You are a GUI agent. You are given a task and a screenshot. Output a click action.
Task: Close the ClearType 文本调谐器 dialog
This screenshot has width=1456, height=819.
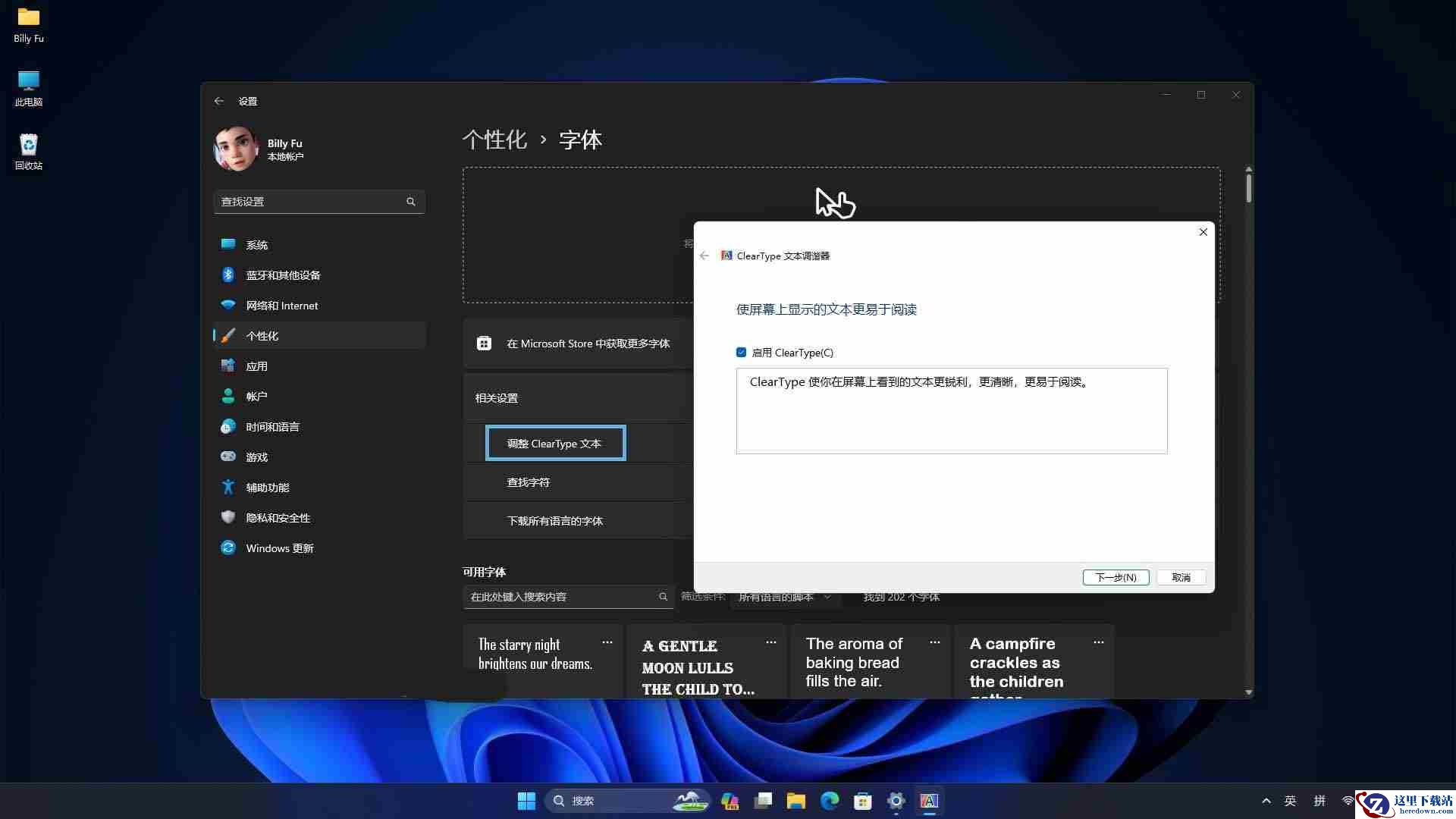point(1203,232)
